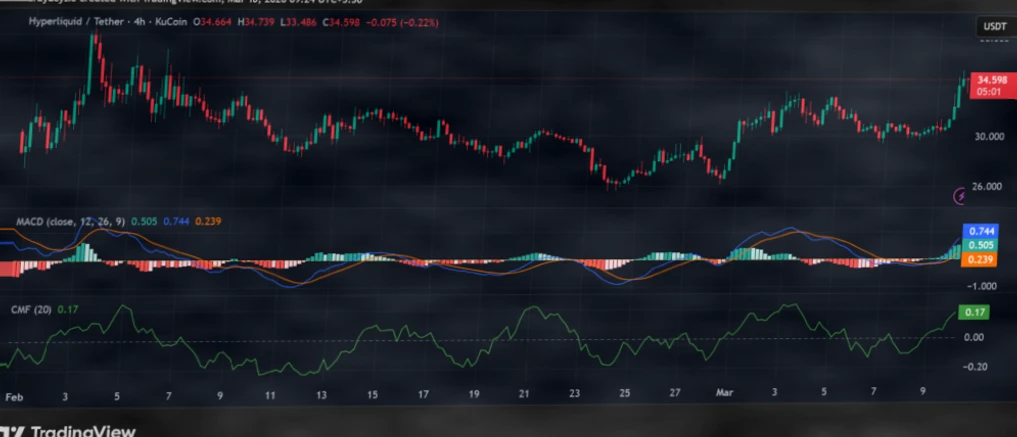1017x437 pixels.
Task: Click the Feb label on time axis
Action: coord(14,397)
